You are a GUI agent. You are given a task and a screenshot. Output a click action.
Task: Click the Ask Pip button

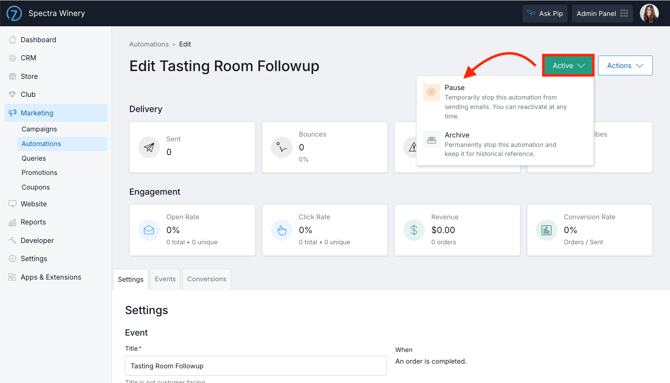click(545, 13)
